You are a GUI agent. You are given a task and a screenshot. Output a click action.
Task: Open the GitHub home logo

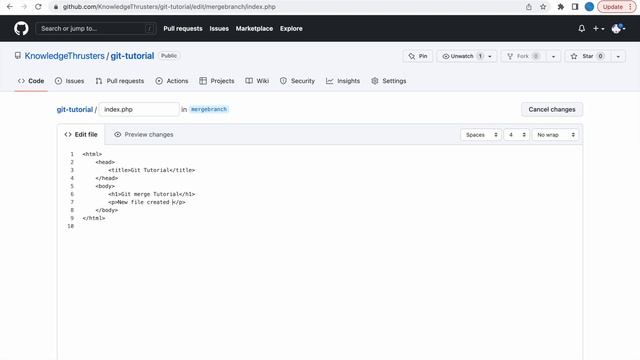pyautogui.click(x=21, y=29)
